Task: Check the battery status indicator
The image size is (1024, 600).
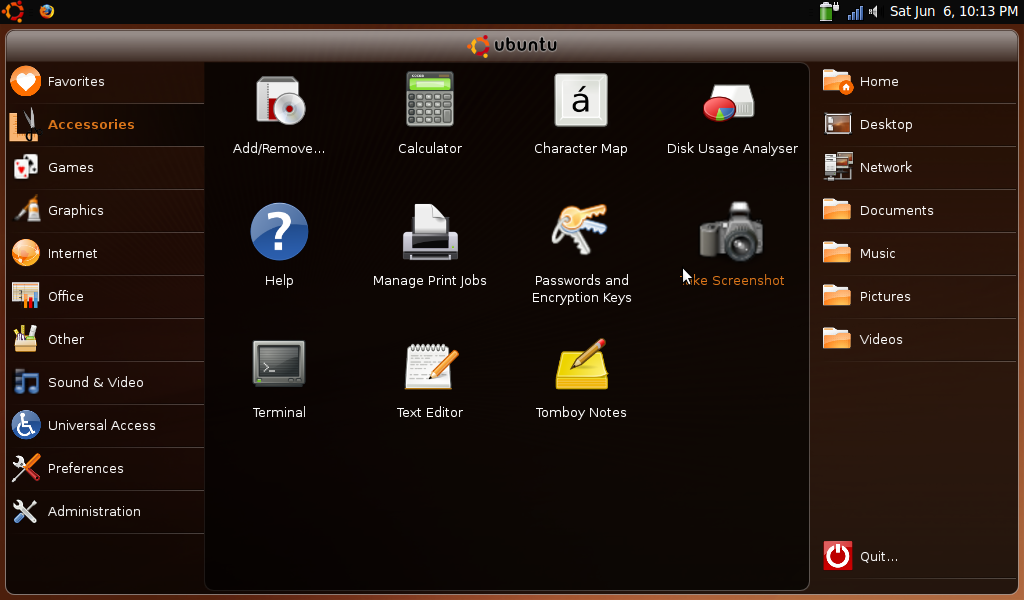Action: pyautogui.click(x=829, y=11)
